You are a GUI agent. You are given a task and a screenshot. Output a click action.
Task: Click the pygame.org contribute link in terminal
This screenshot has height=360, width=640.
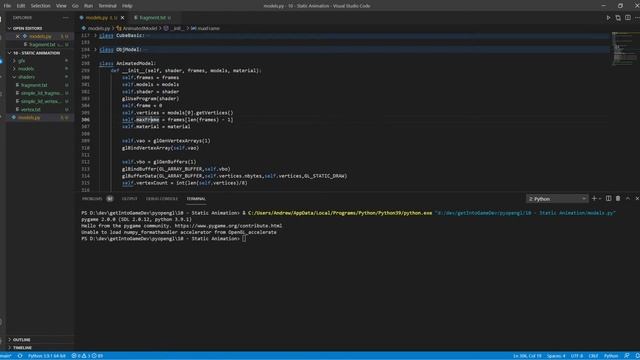click(228, 226)
